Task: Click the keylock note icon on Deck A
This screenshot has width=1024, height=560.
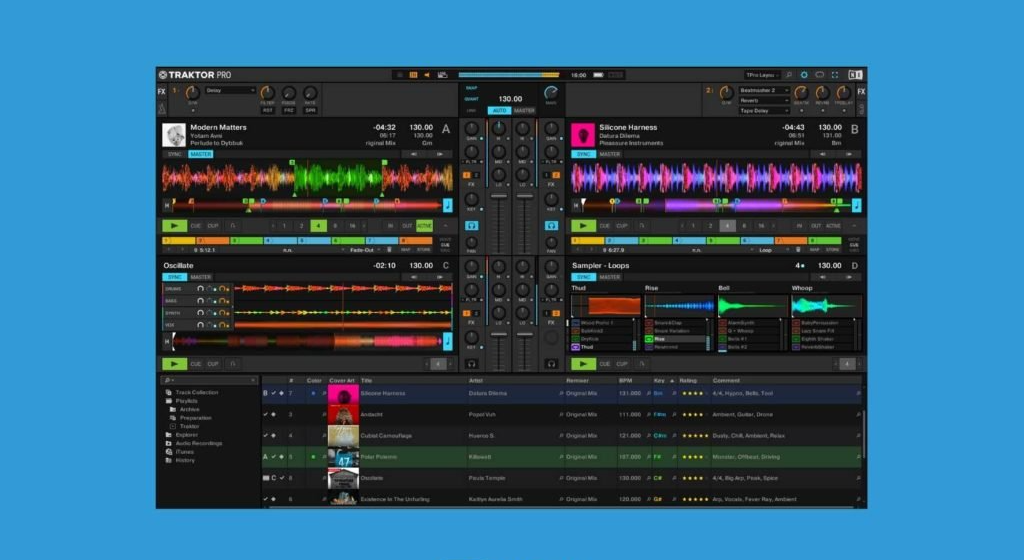Action: 448,204
